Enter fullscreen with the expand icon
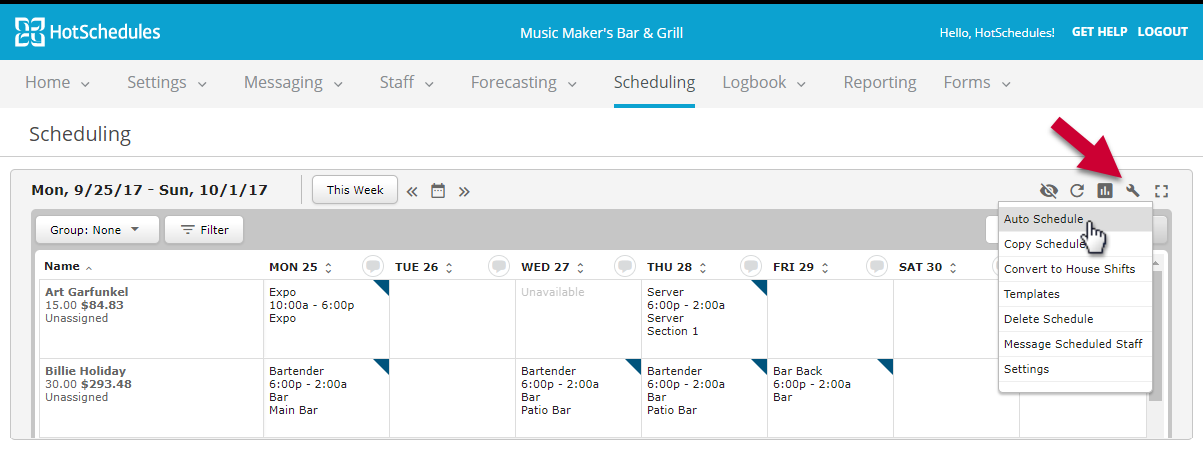Image resolution: width=1203 pixels, height=450 pixels. [1161, 191]
